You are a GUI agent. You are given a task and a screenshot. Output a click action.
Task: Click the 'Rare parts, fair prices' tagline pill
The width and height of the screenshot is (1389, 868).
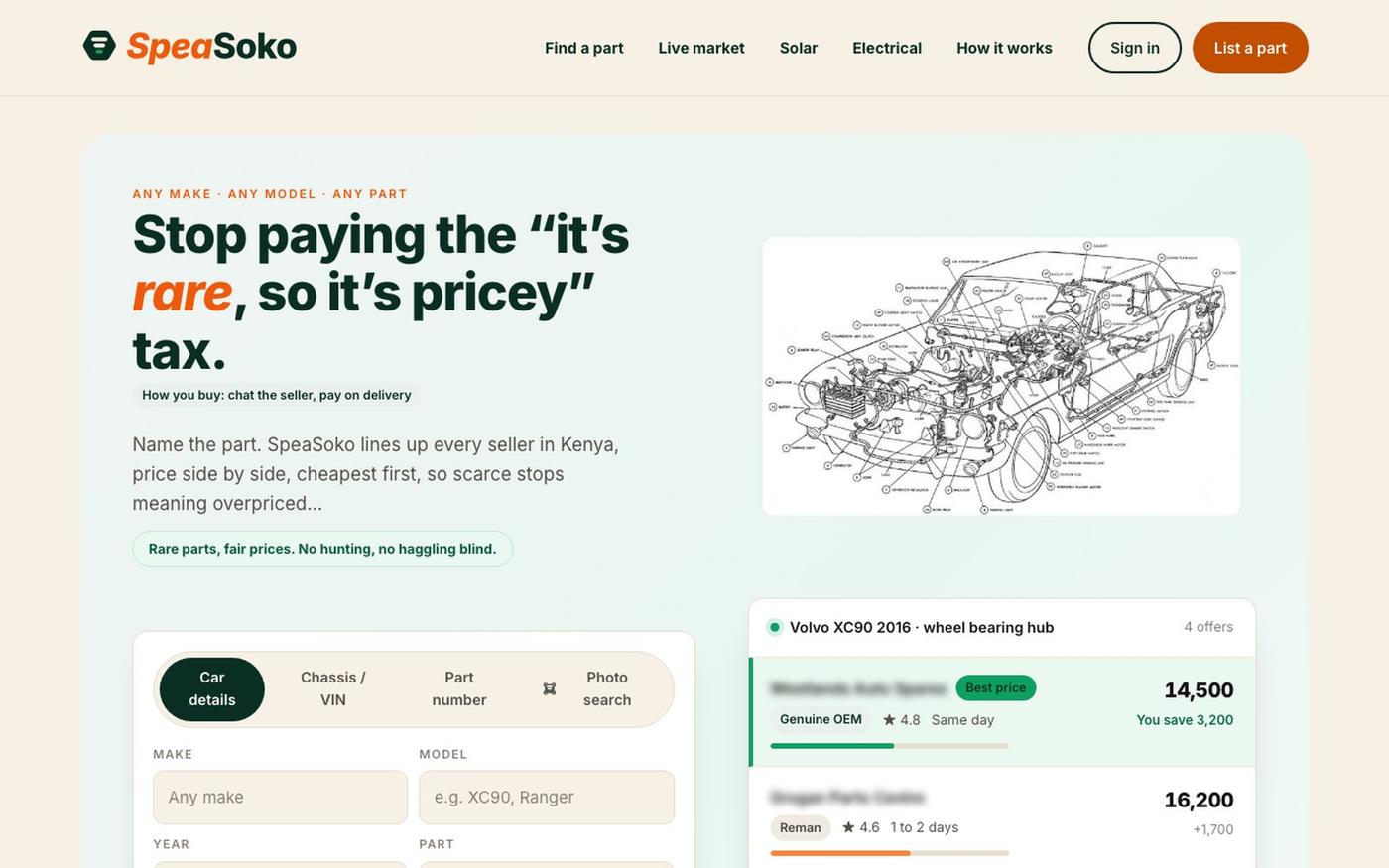coord(322,549)
